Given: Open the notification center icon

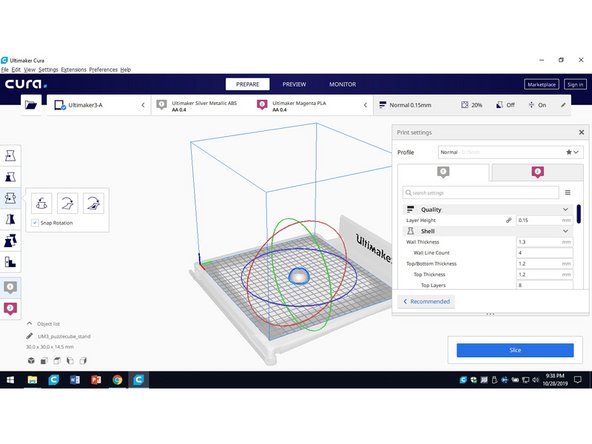Looking at the screenshot, I should coord(578,380).
